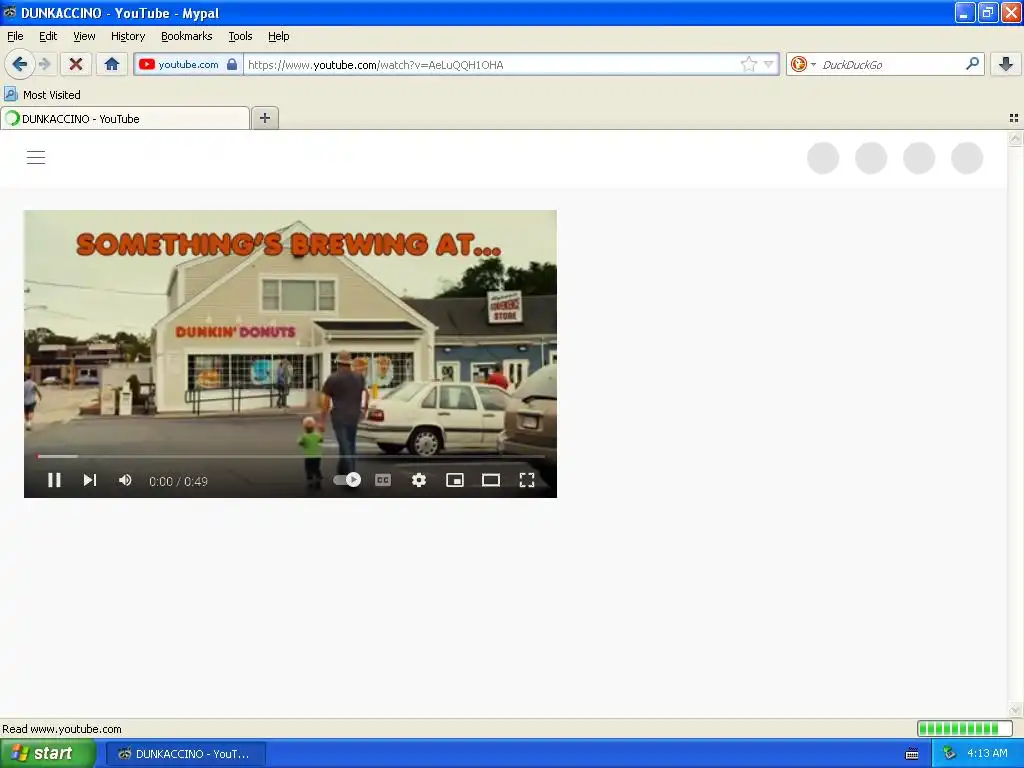This screenshot has width=1024, height=768.
Task: Open the downloads panel
Action: pyautogui.click(x=1006, y=64)
